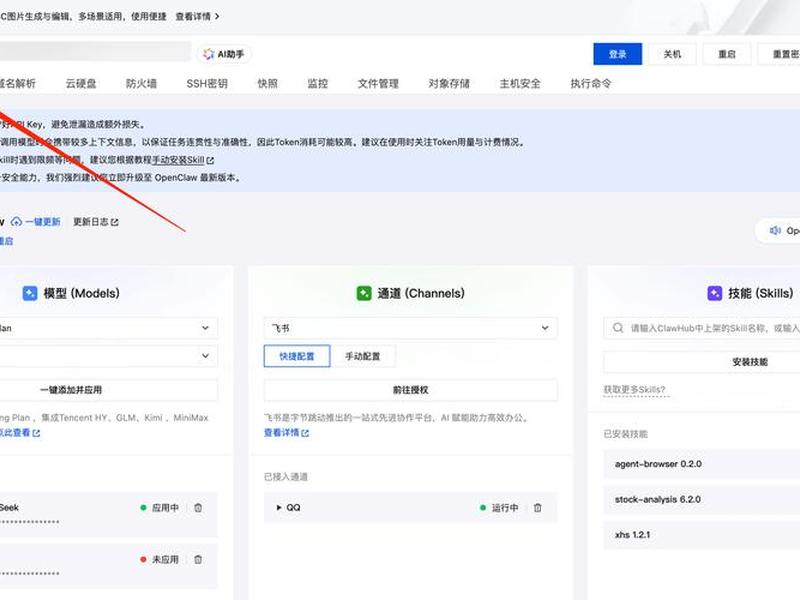Select the agent-browser 0.2.0 skill
Screen dimensions: 800x600
click(x=702, y=464)
